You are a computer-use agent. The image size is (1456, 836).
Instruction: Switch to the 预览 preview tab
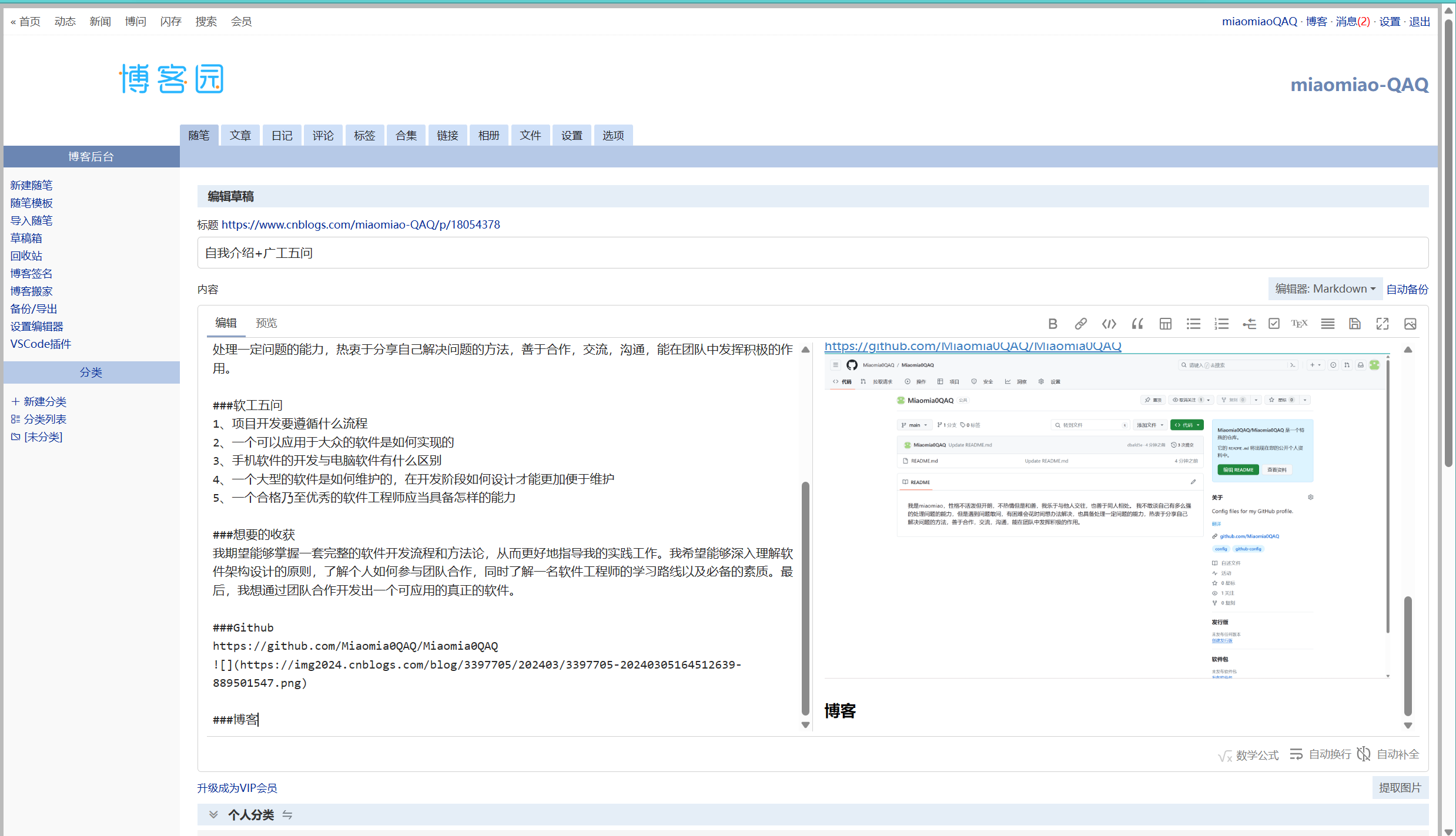click(x=266, y=323)
